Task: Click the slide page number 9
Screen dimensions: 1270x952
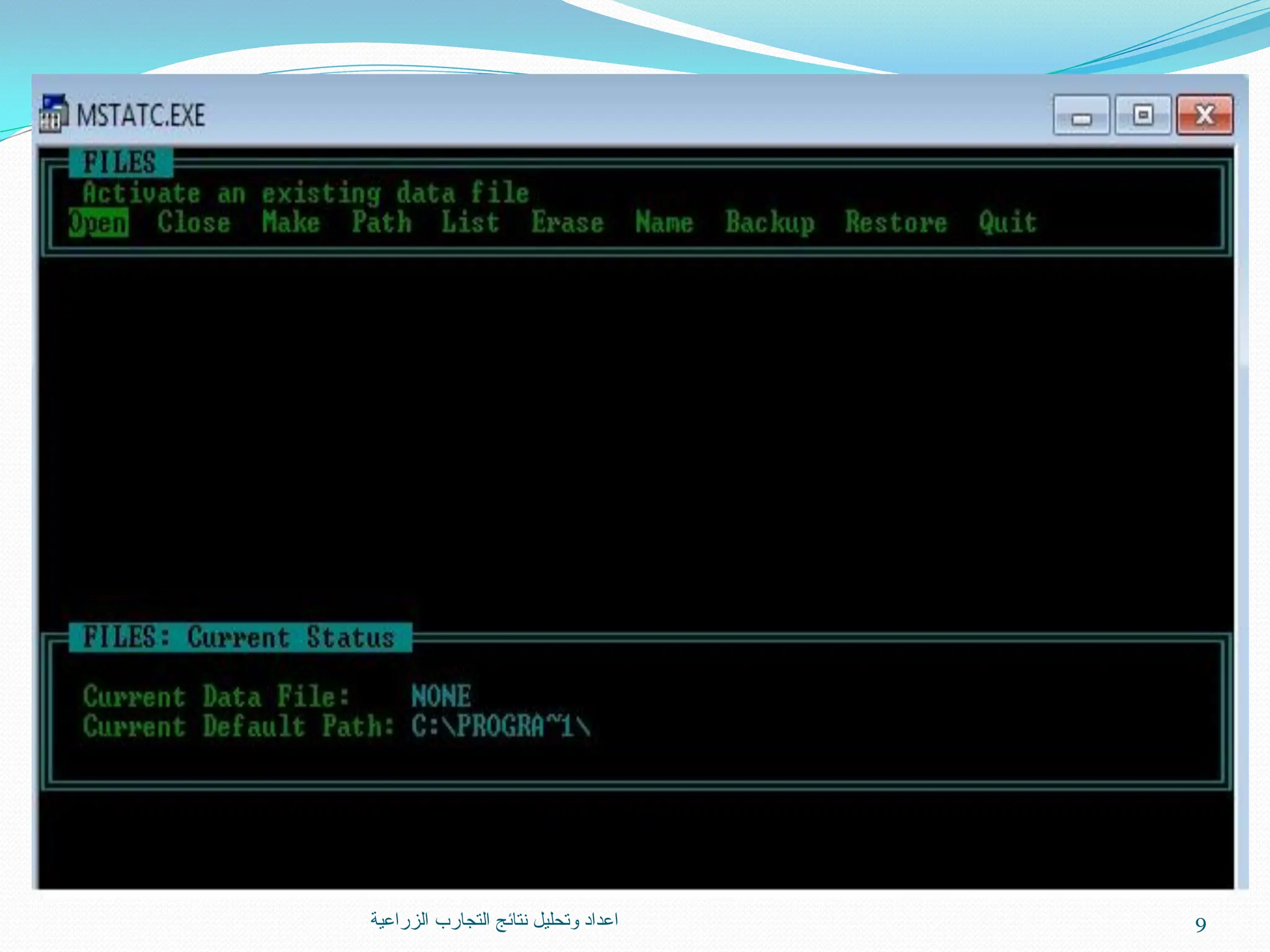Action: [1201, 925]
